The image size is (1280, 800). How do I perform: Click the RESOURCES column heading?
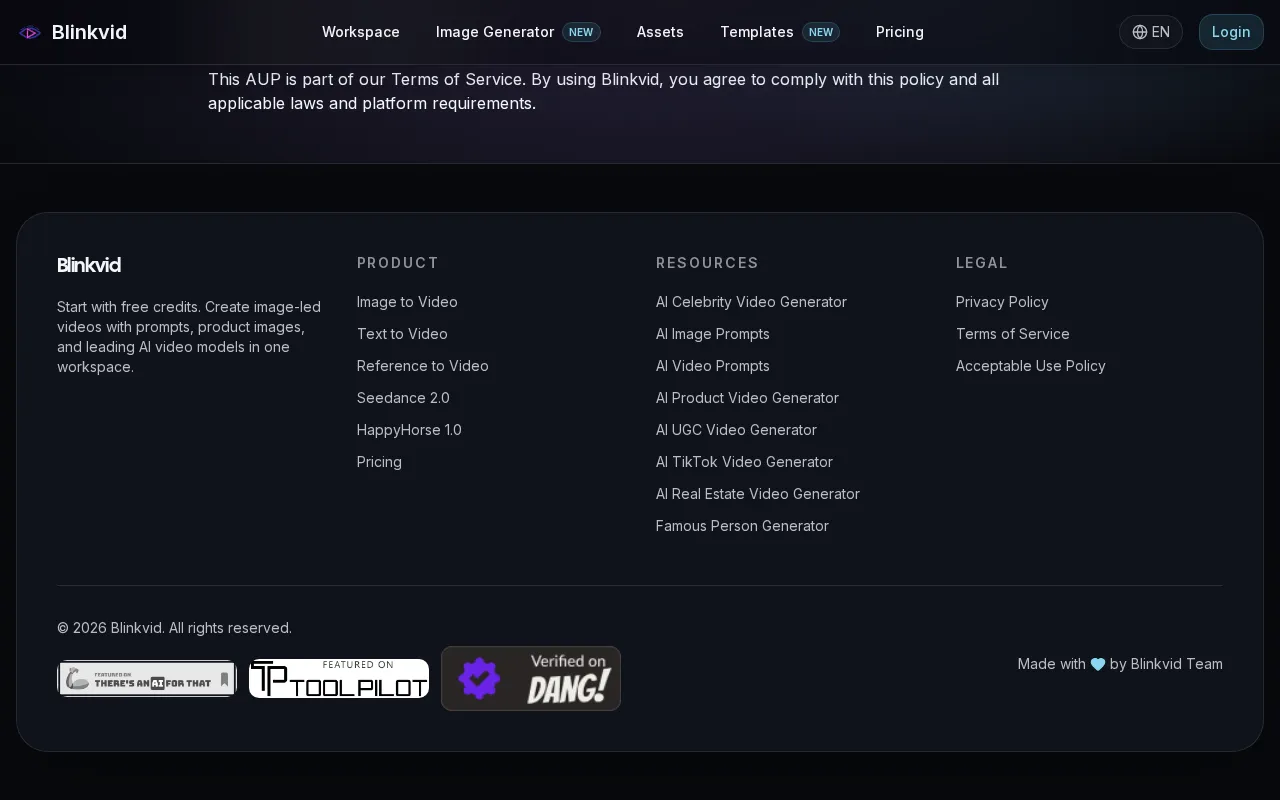point(707,263)
